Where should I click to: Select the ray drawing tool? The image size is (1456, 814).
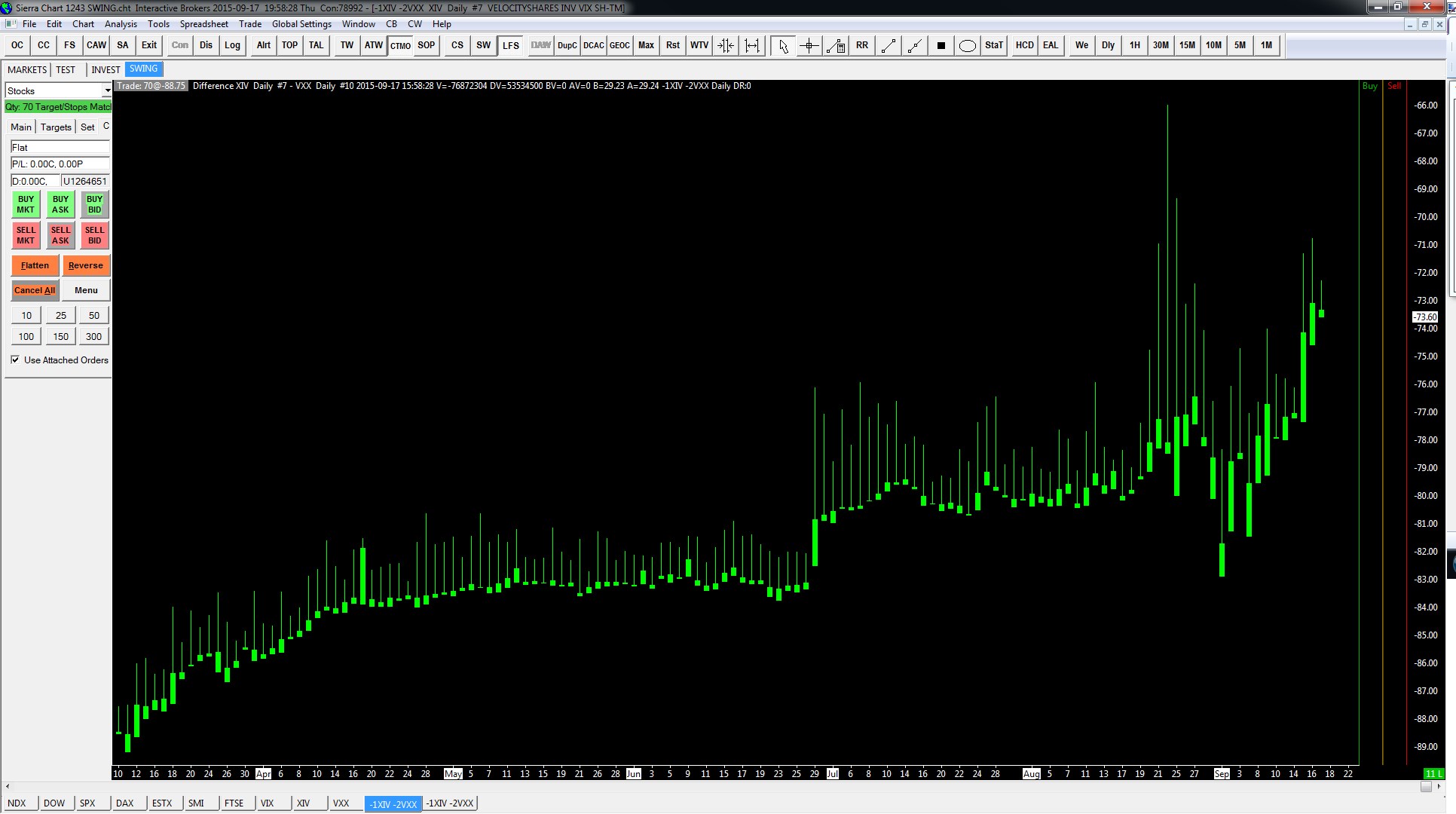coord(915,46)
